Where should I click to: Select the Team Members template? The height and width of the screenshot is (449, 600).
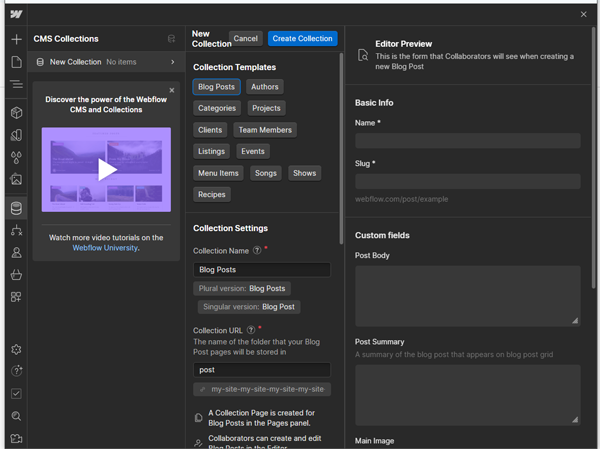pos(265,130)
